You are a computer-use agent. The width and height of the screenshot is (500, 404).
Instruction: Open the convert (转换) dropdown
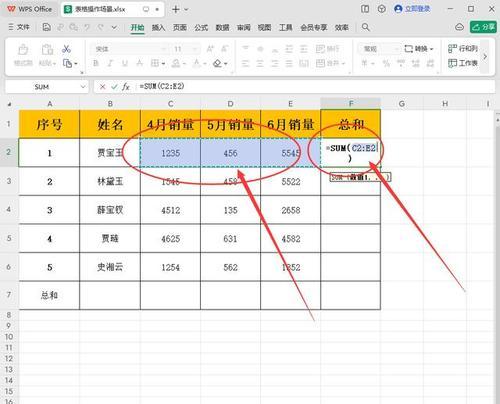tap(419, 49)
